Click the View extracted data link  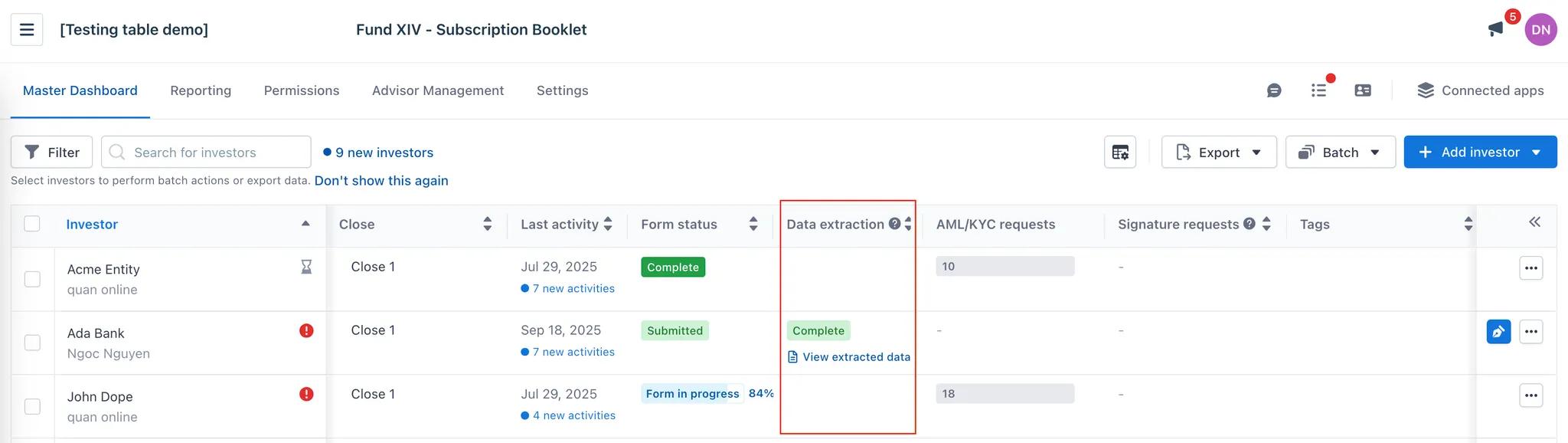tap(856, 357)
